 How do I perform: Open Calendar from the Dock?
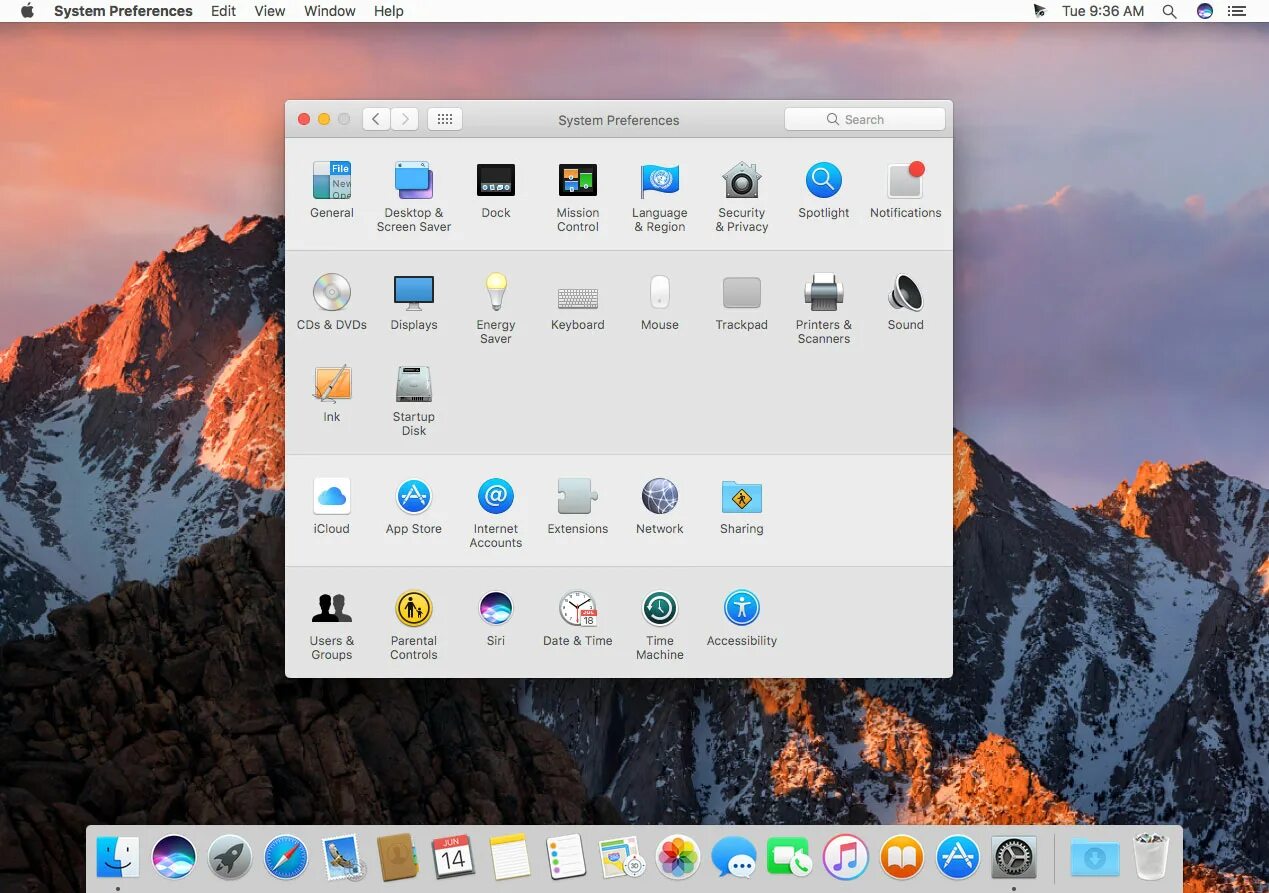click(x=454, y=857)
